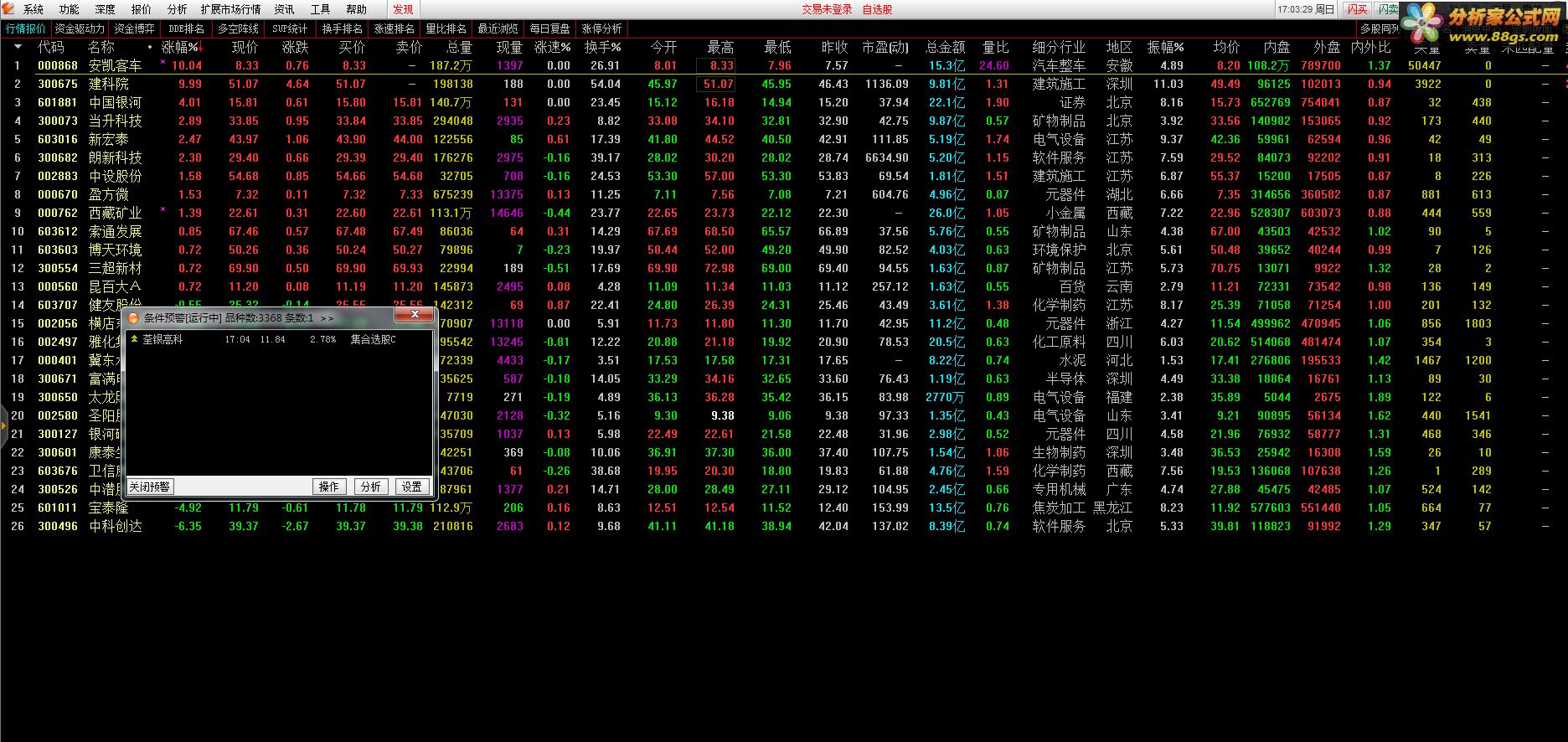Open the 深度 menu
Viewport: 1568px width, 742px height.
106,9
